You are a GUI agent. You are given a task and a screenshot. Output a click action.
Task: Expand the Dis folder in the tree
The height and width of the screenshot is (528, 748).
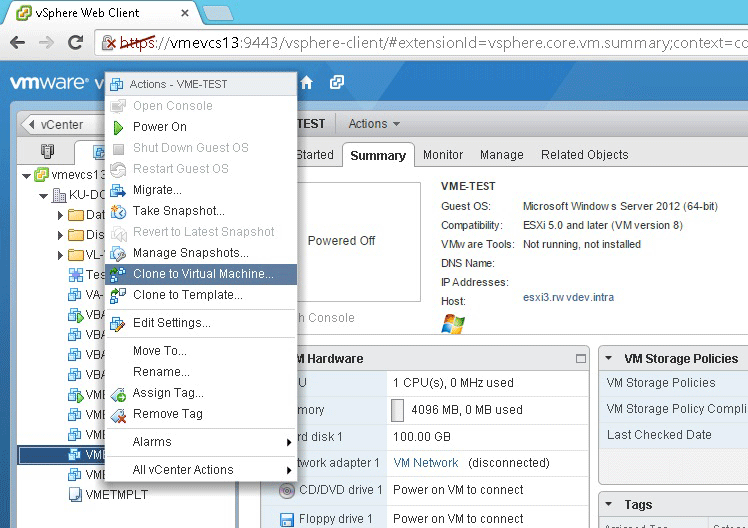pyautogui.click(x=60, y=235)
